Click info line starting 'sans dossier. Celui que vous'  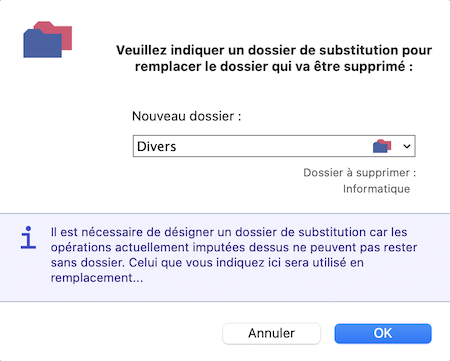click(207, 263)
